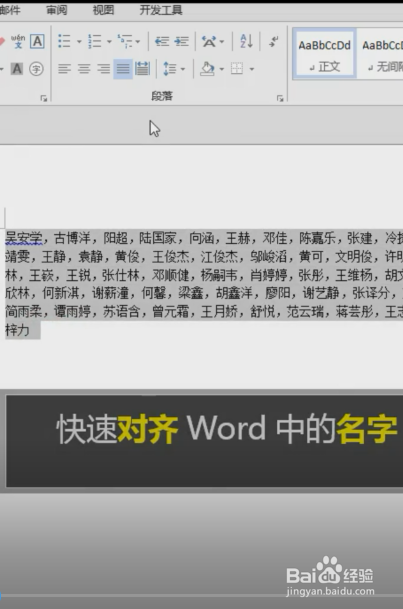Click the name 吴安学 in the document
This screenshot has width=403, height=609.
23,238
